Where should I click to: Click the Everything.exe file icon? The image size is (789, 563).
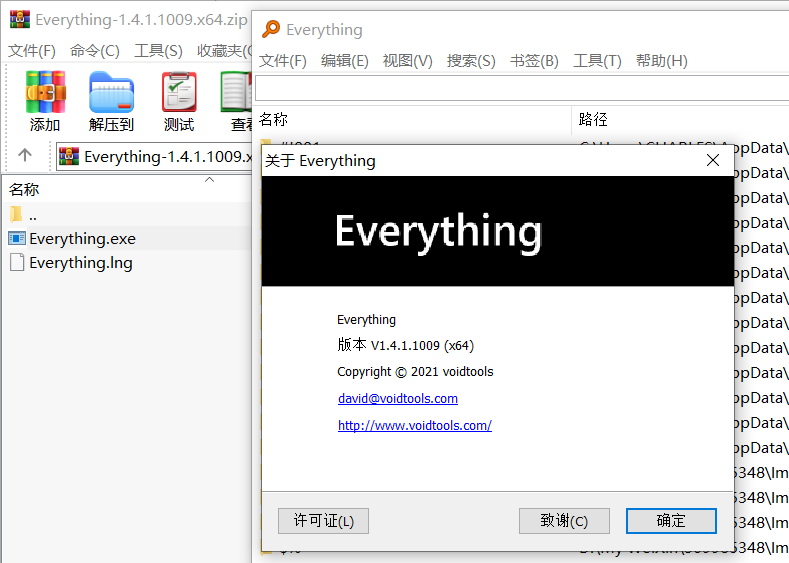tap(17, 238)
